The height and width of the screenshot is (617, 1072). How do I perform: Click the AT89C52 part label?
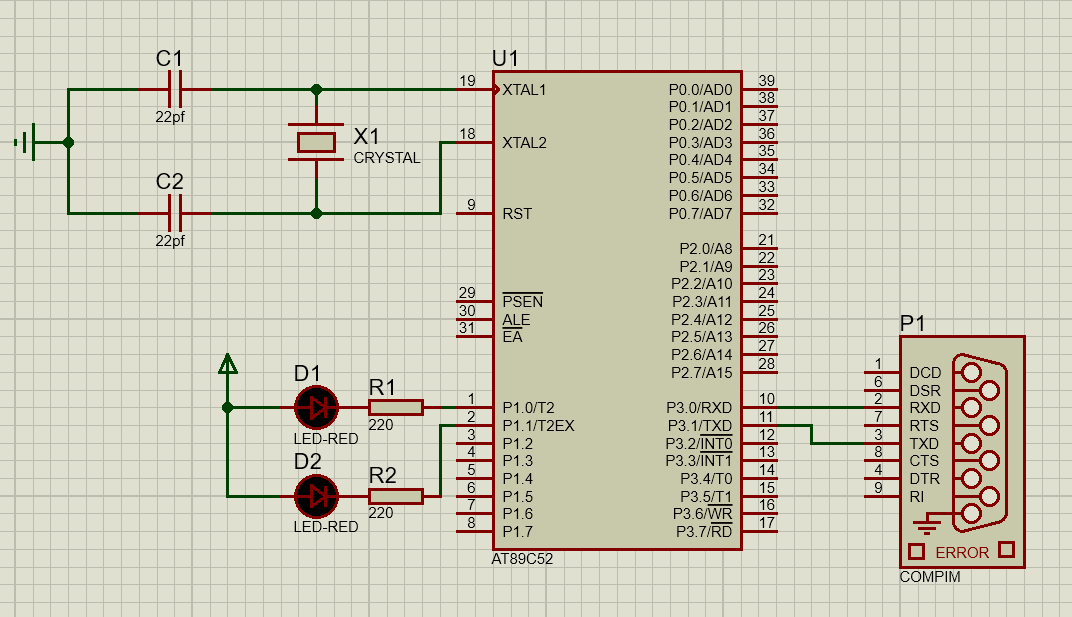[x=522, y=559]
